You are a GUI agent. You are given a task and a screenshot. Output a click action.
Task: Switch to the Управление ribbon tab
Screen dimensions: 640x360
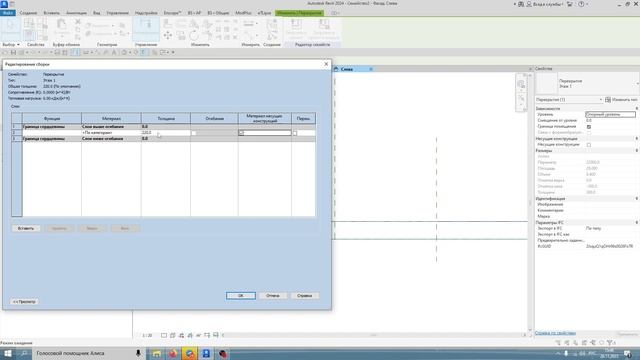click(118, 13)
